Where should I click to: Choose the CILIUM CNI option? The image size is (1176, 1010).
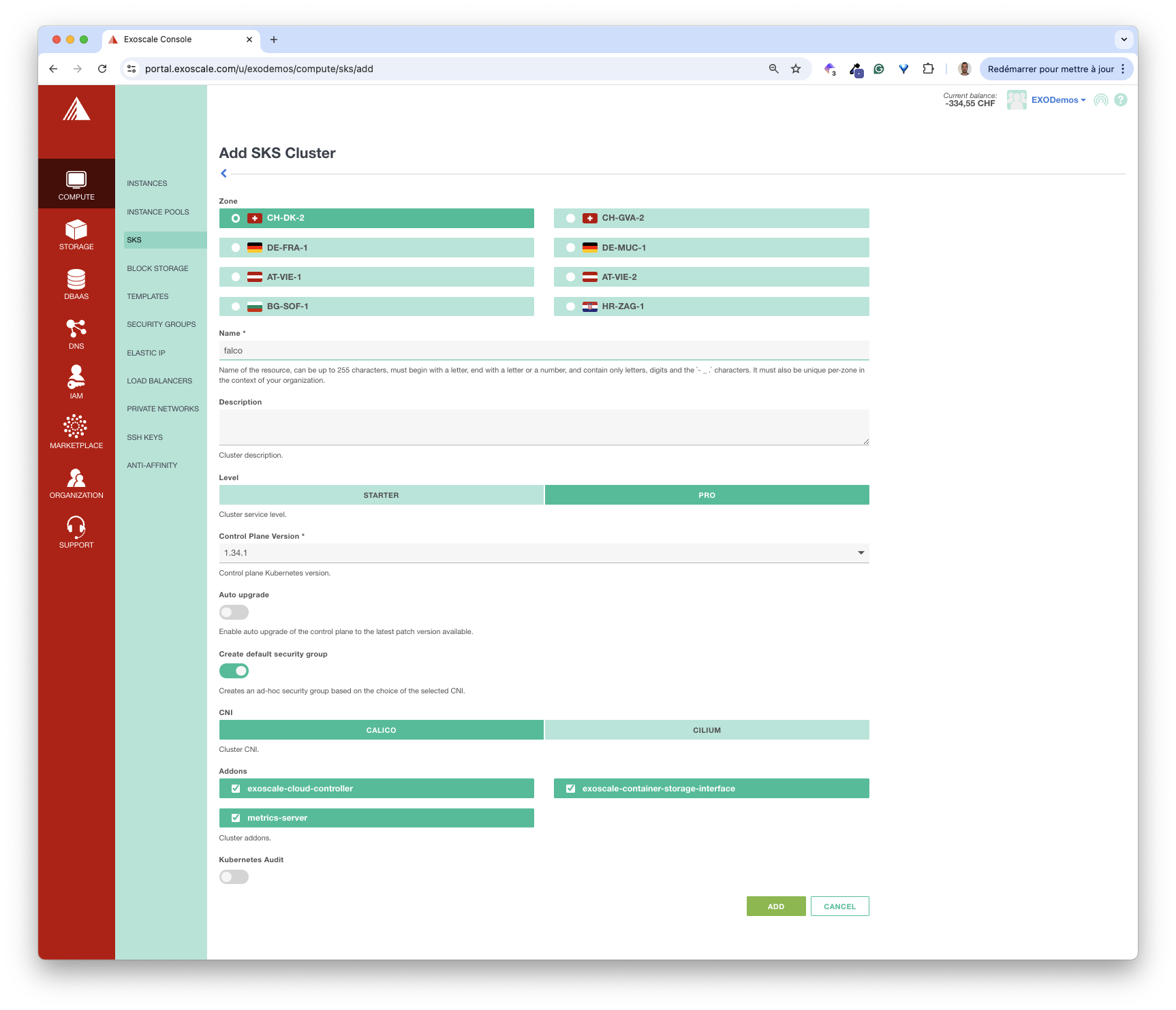pos(707,730)
